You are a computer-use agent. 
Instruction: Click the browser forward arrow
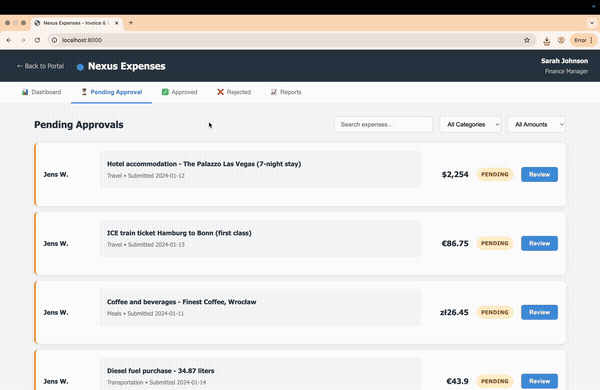coord(23,40)
